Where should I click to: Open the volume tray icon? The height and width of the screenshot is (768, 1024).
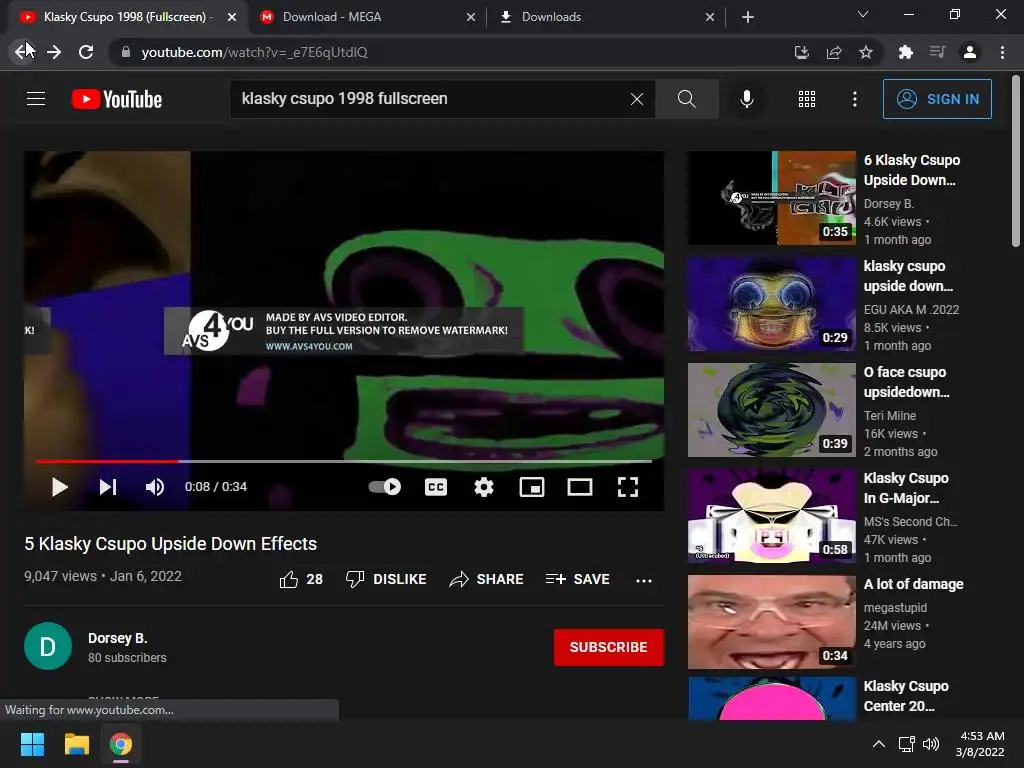pos(931,744)
